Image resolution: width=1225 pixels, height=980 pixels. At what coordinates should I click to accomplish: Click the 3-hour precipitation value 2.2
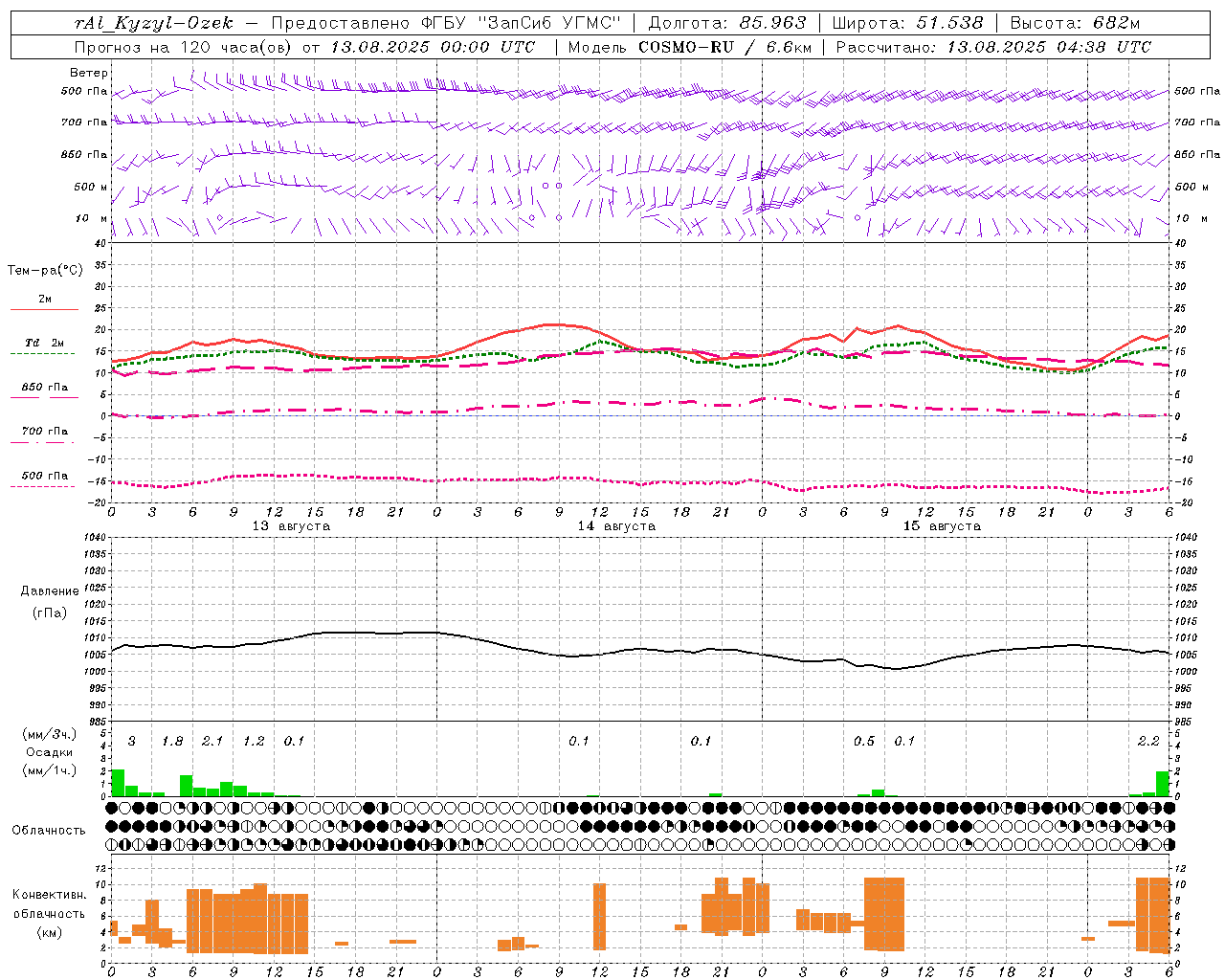[x=1148, y=742]
